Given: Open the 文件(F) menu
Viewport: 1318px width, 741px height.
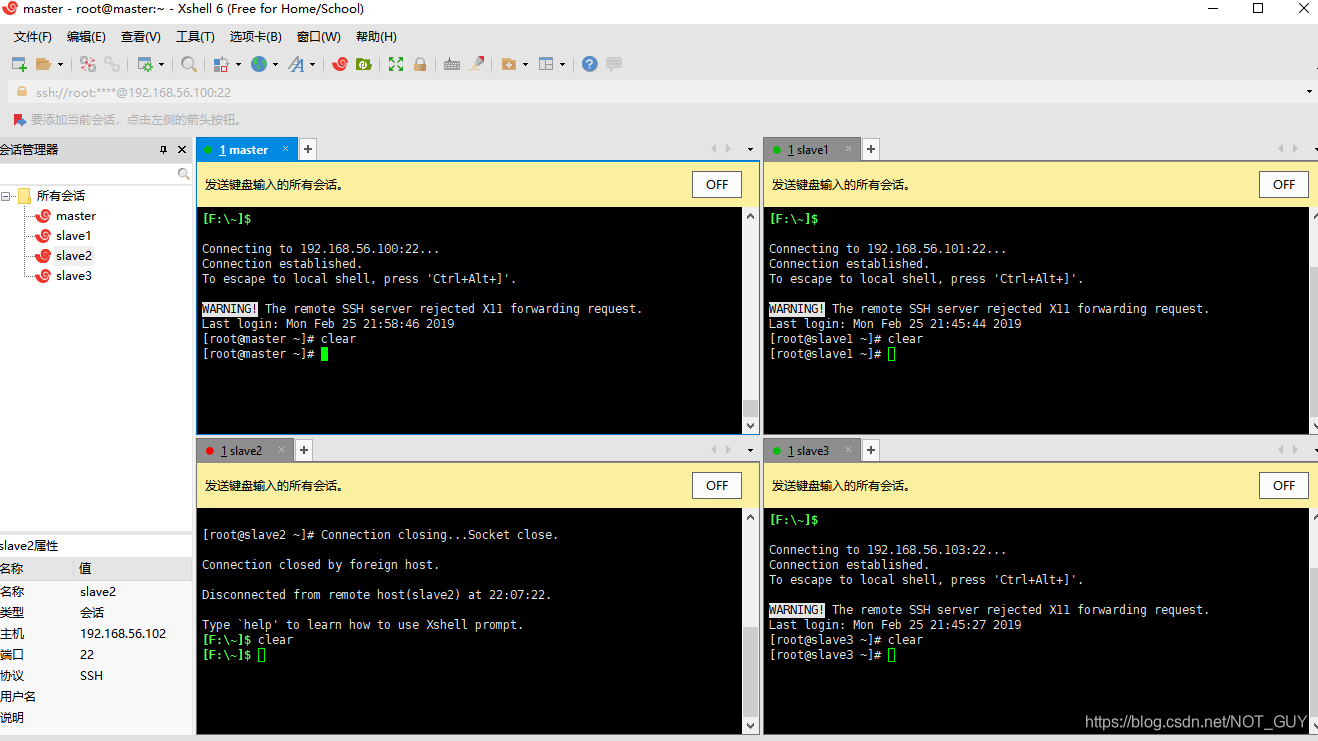Looking at the screenshot, I should [33, 37].
